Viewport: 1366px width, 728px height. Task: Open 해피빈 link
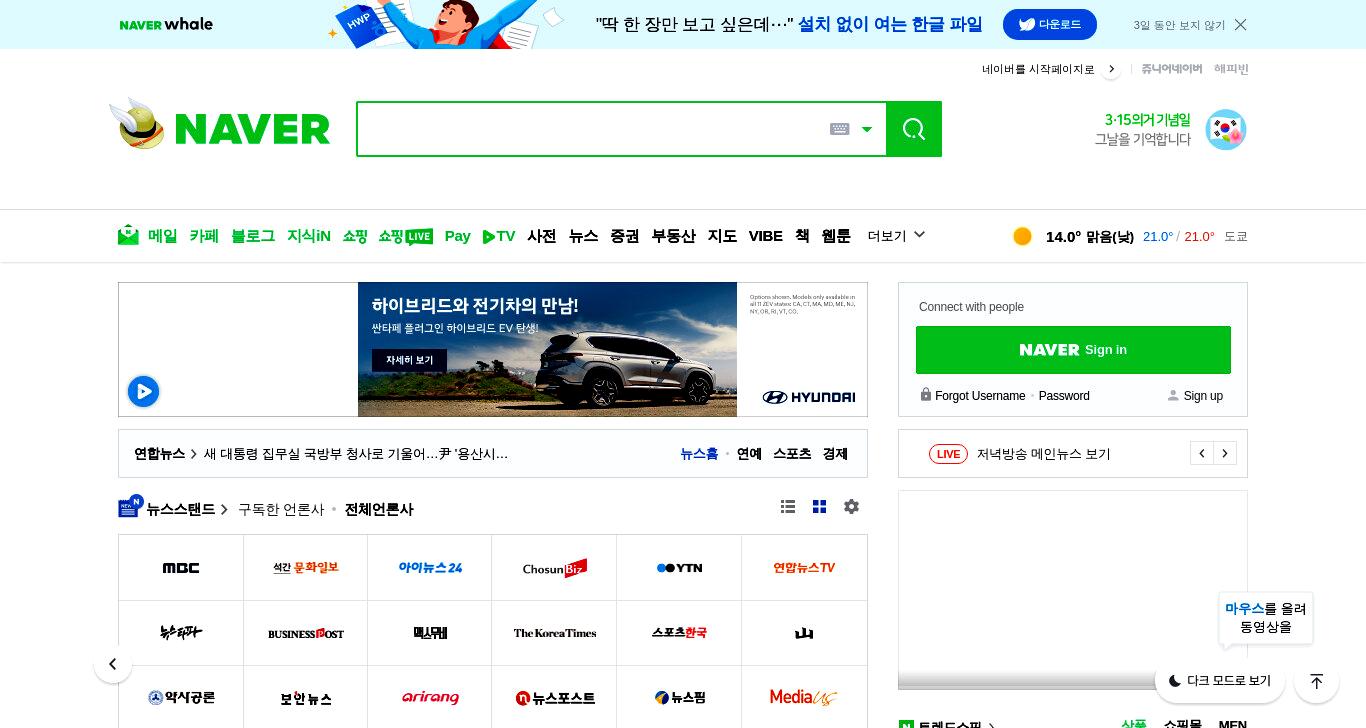pyautogui.click(x=1231, y=69)
